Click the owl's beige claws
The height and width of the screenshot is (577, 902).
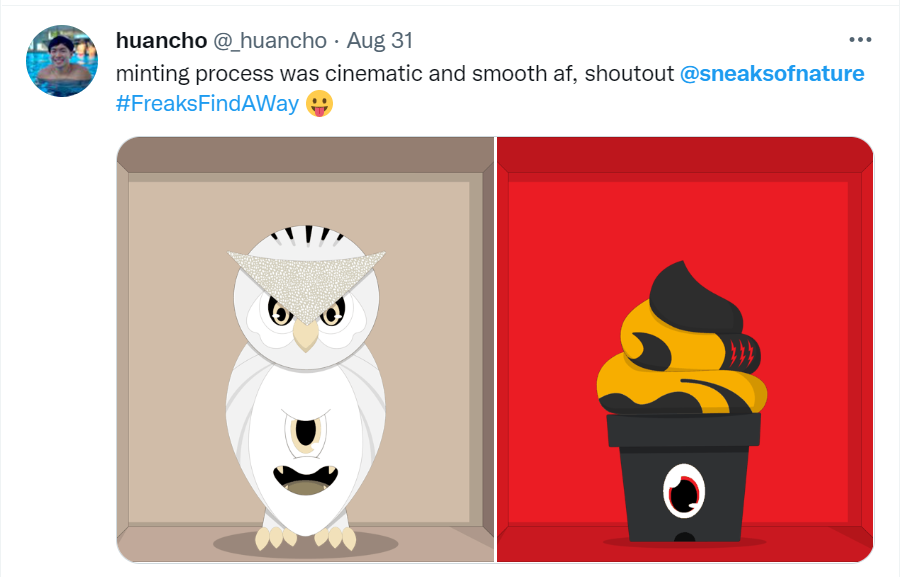[x=306, y=538]
